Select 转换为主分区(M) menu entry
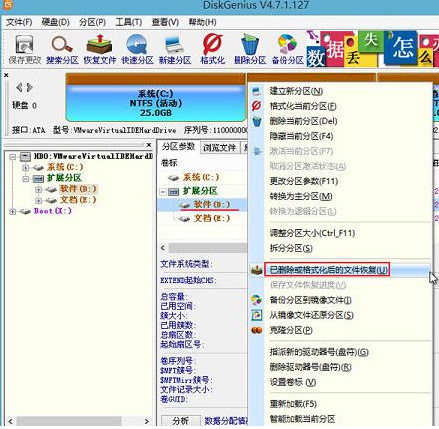This screenshot has width=439, height=429. (301, 196)
